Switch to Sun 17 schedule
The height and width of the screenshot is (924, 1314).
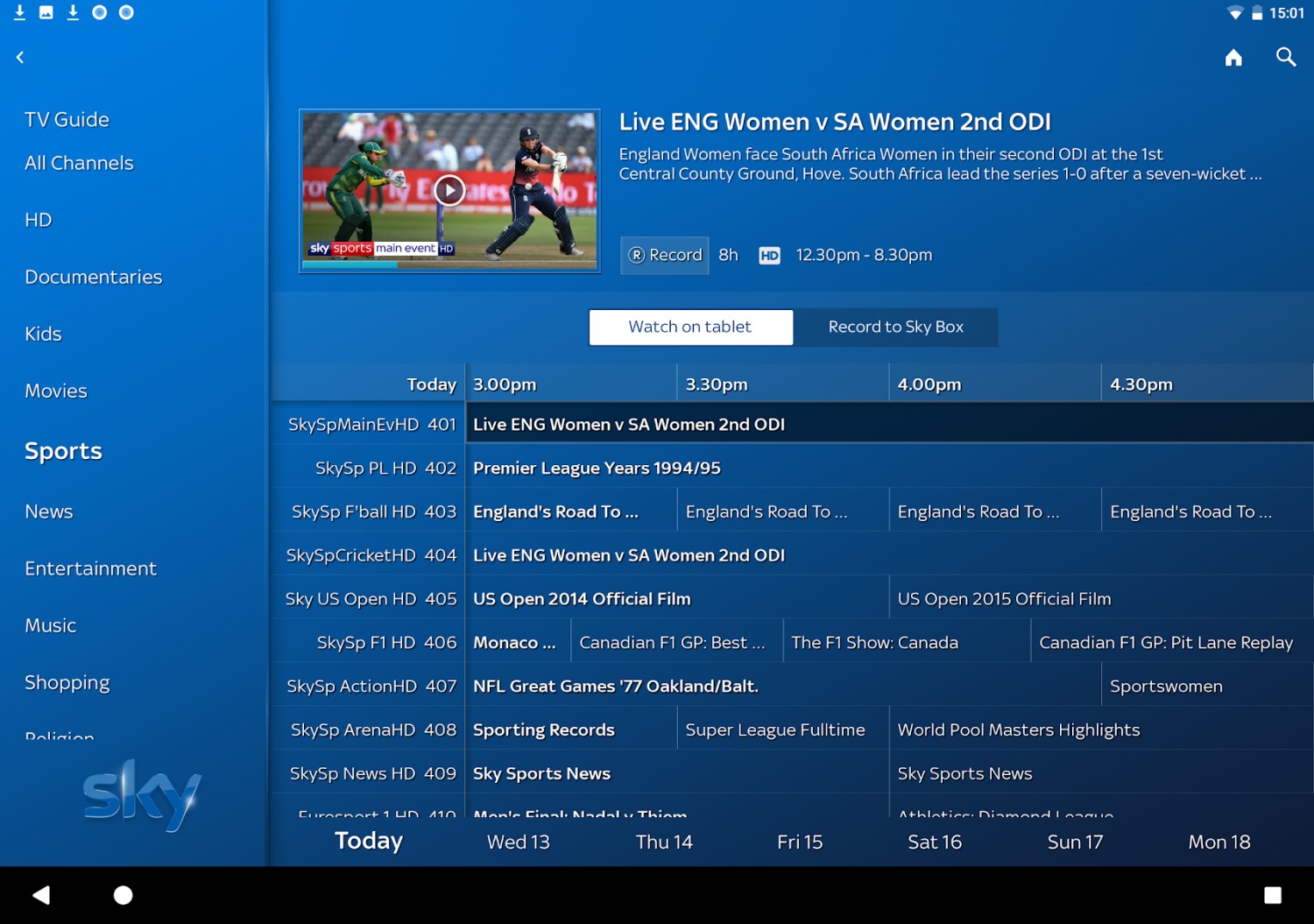point(1075,842)
